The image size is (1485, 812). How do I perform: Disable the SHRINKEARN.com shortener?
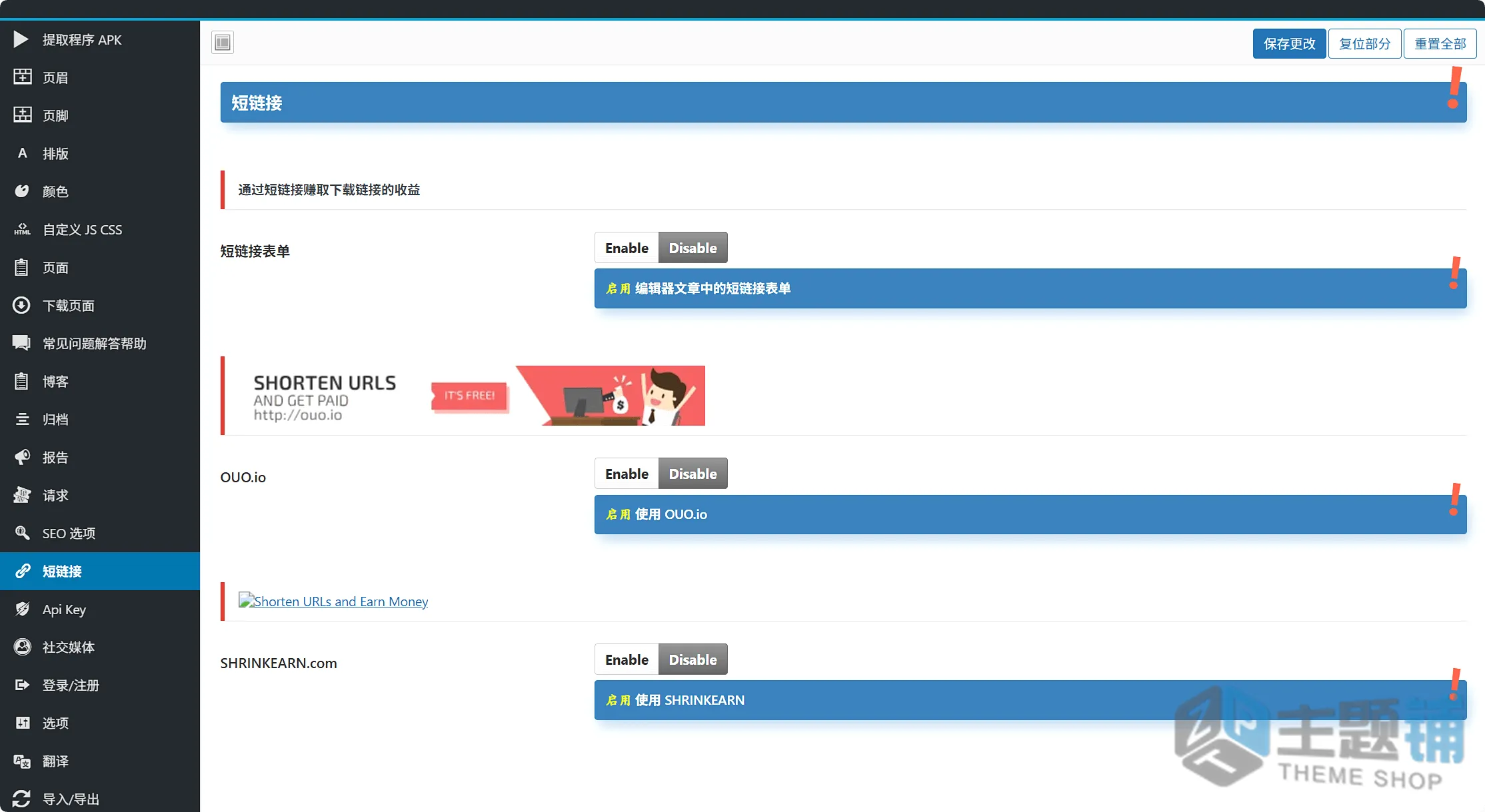point(693,659)
